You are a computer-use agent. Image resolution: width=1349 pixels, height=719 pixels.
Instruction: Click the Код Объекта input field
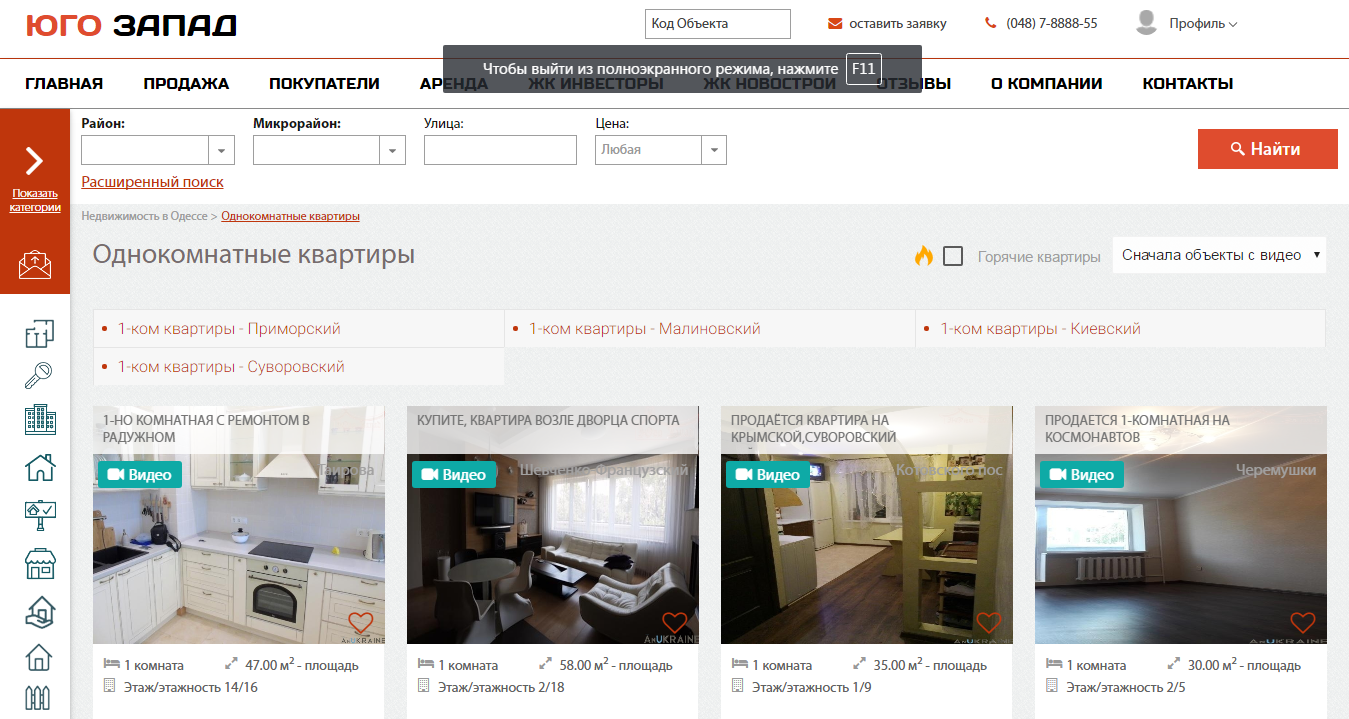tap(717, 23)
